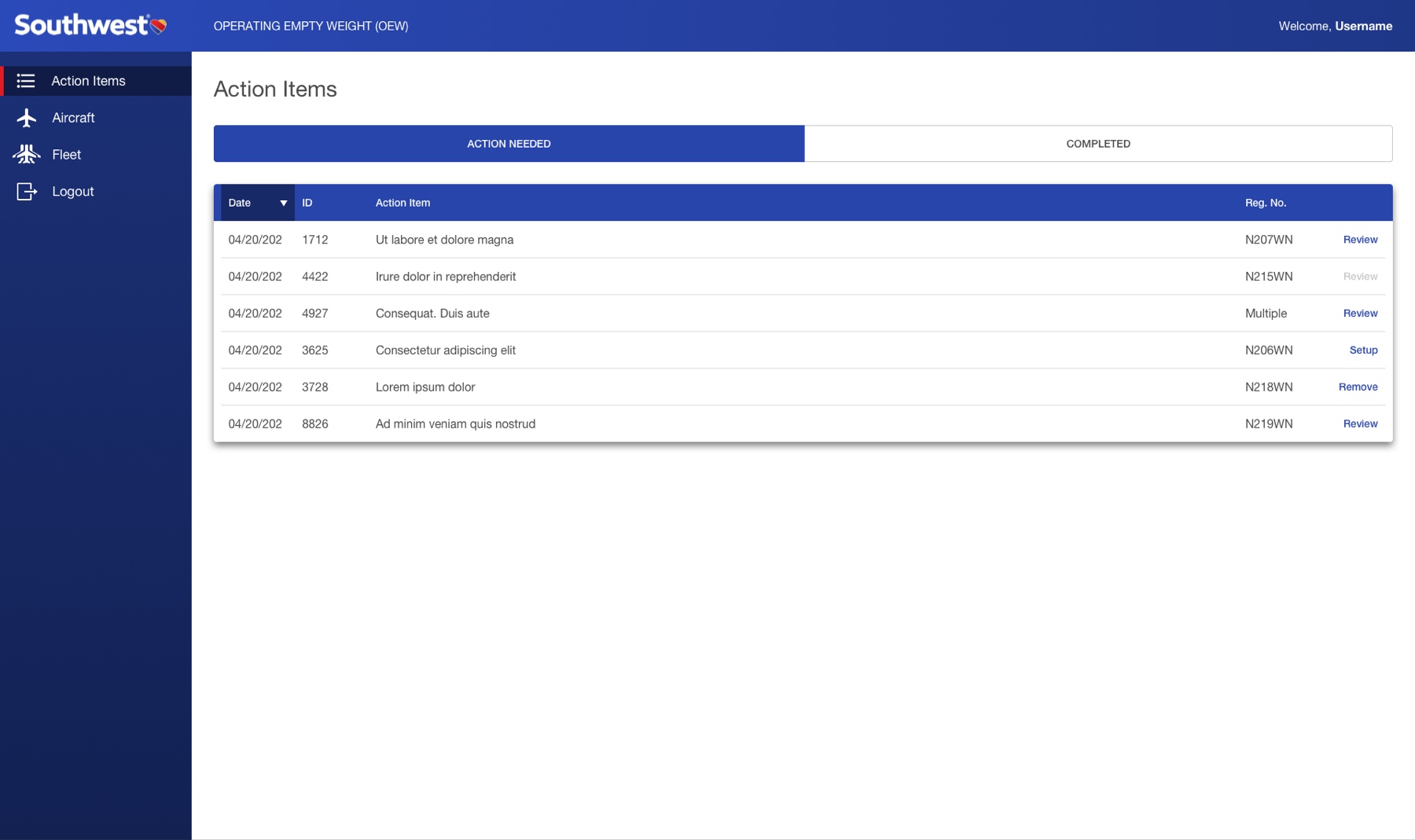Remove action item 3728 for N218WN
This screenshot has height=840, width=1415.
coord(1358,387)
